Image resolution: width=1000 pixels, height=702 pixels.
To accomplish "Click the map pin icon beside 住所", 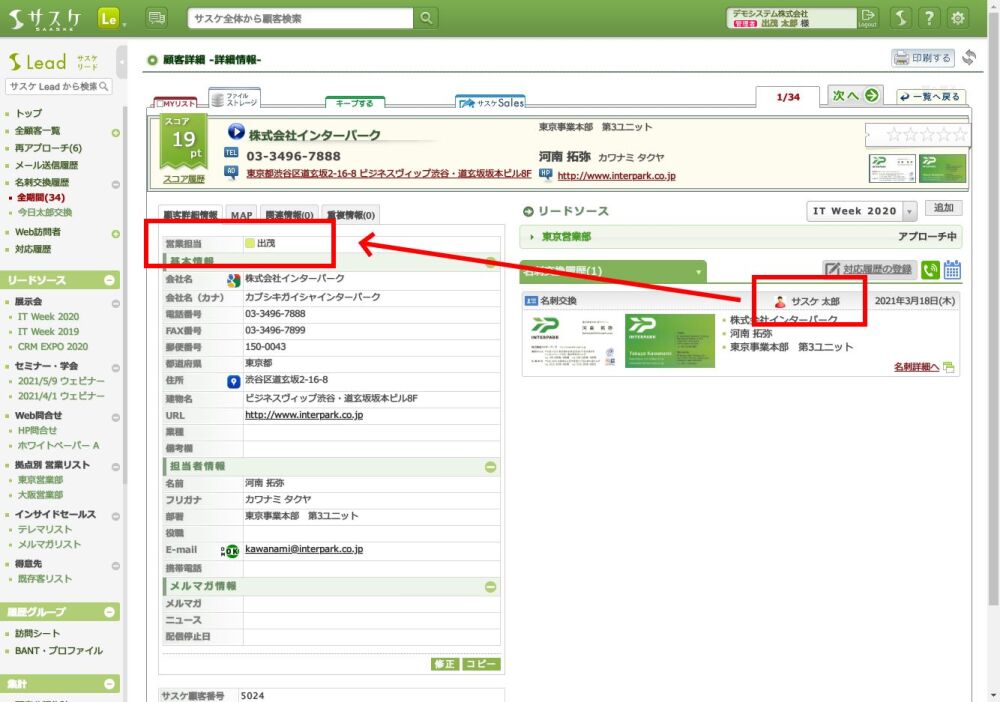I will click(233, 381).
